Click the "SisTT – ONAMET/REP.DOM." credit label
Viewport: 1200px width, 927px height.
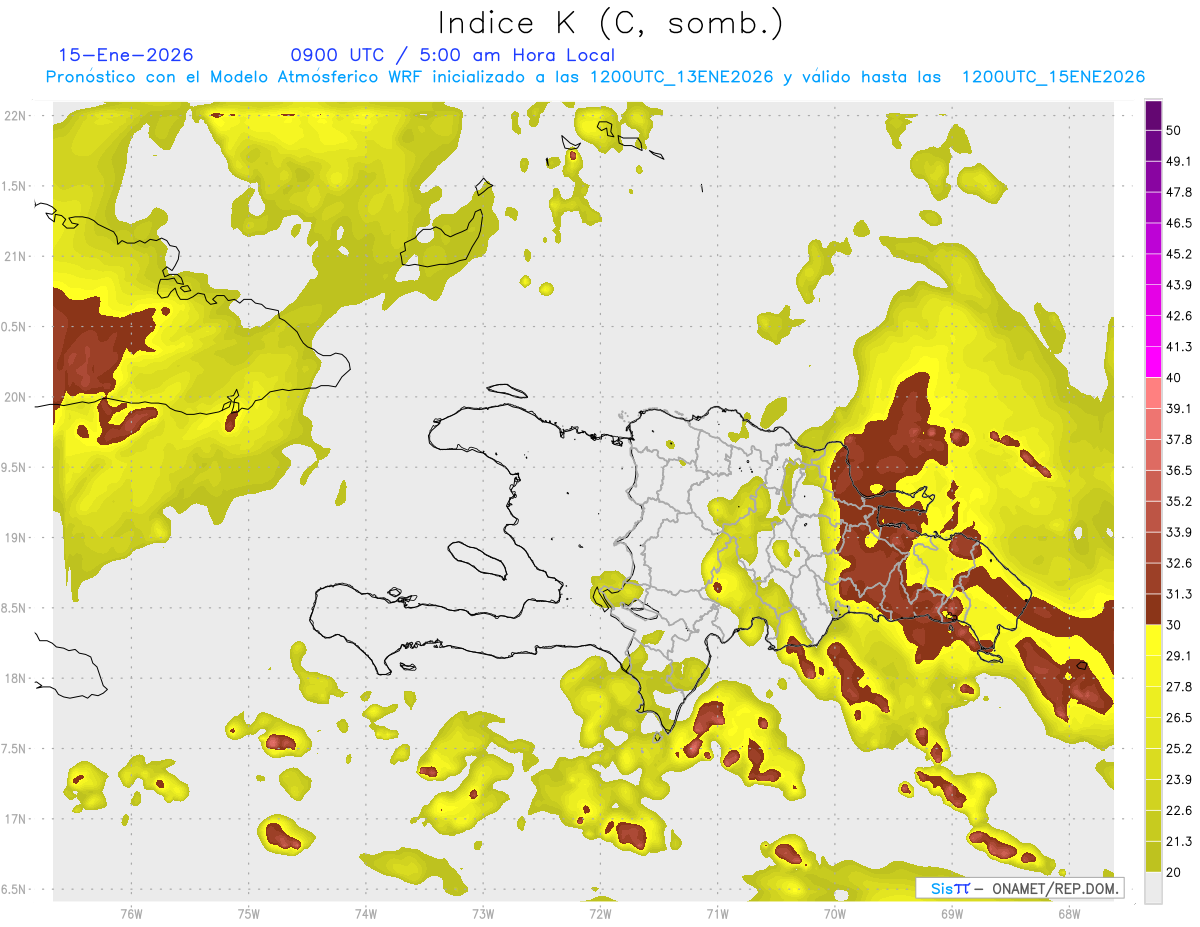(1020, 888)
